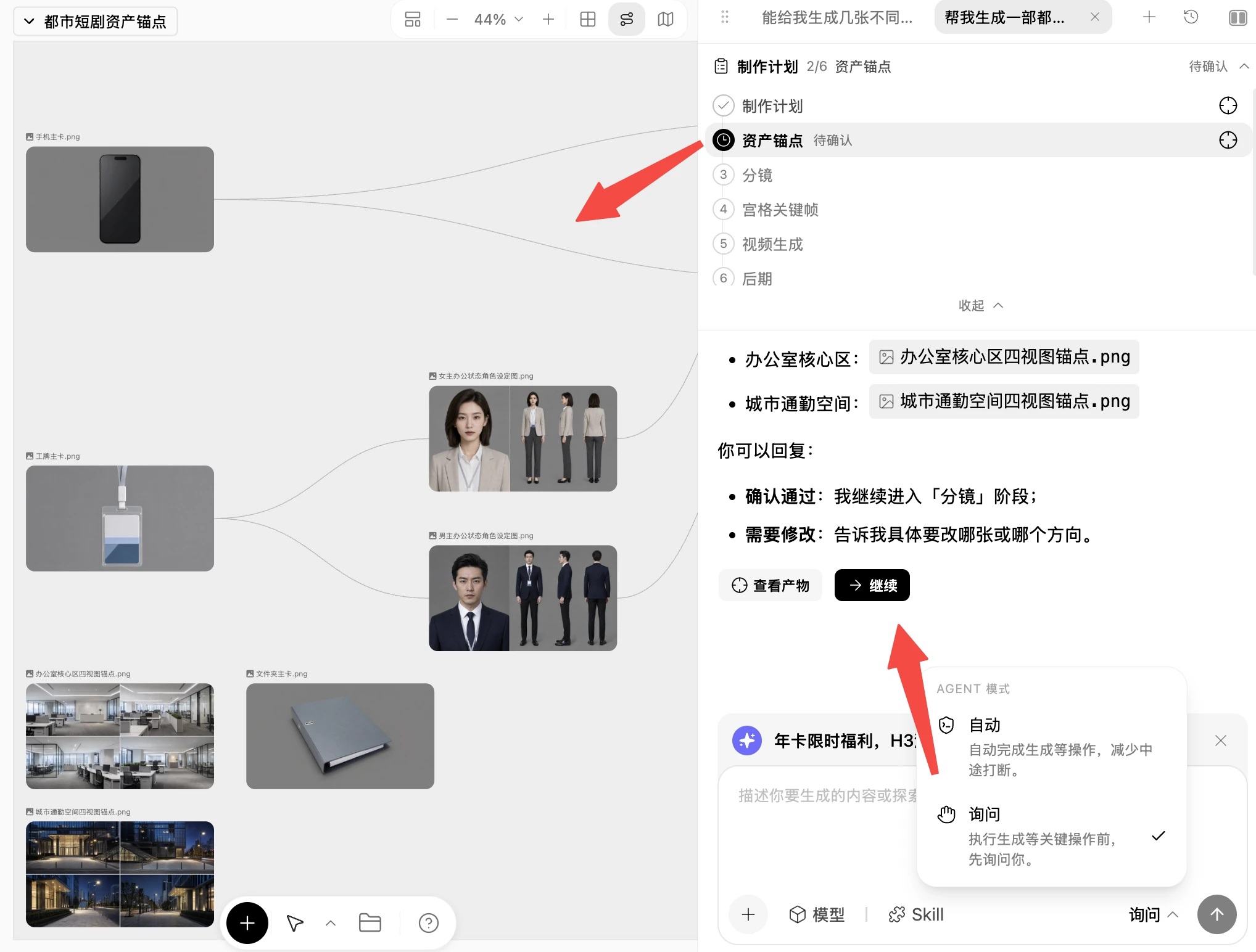Select 询问 agent mode option
The height and width of the screenshot is (952, 1256).
tap(1051, 836)
